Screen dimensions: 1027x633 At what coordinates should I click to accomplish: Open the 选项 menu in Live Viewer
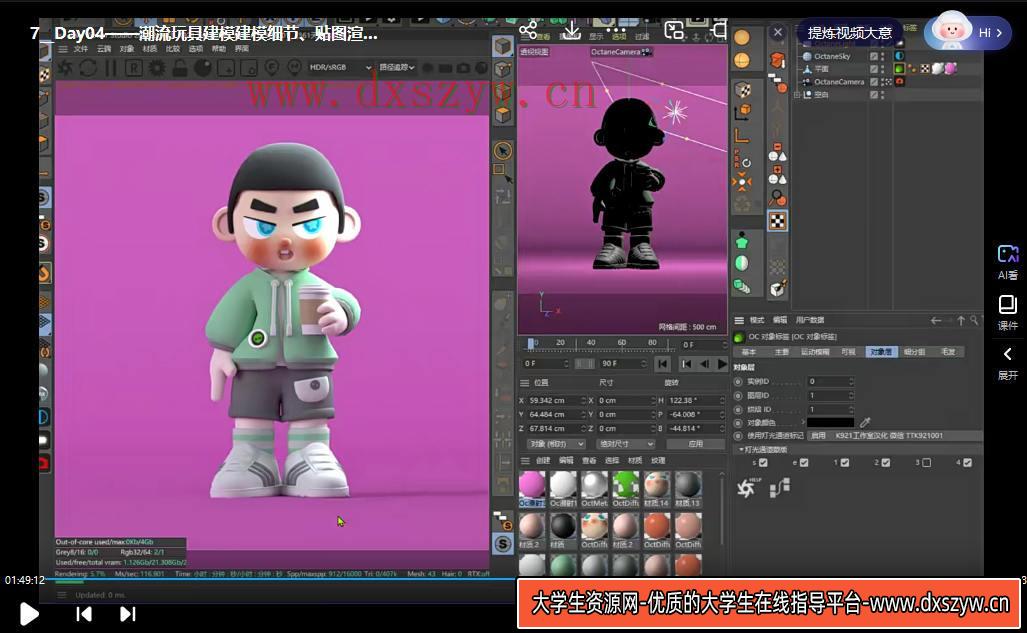196,49
